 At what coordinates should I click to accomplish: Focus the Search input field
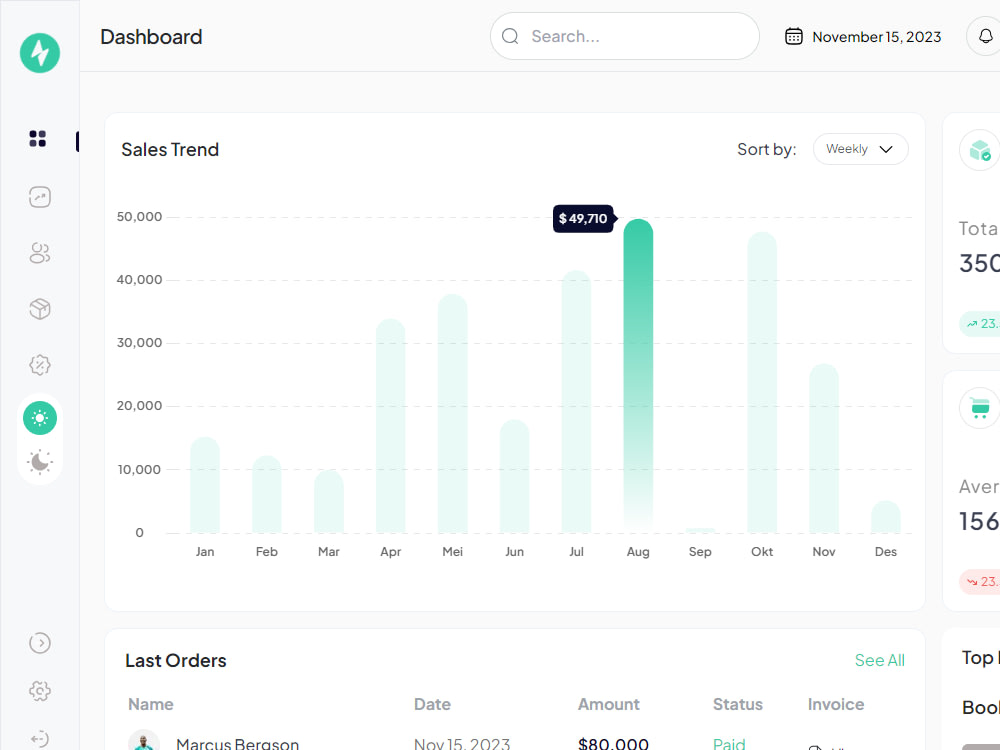(624, 36)
